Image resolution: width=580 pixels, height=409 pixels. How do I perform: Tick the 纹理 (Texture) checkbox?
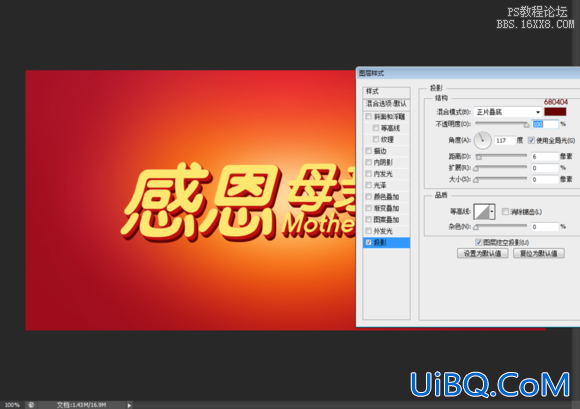point(376,139)
